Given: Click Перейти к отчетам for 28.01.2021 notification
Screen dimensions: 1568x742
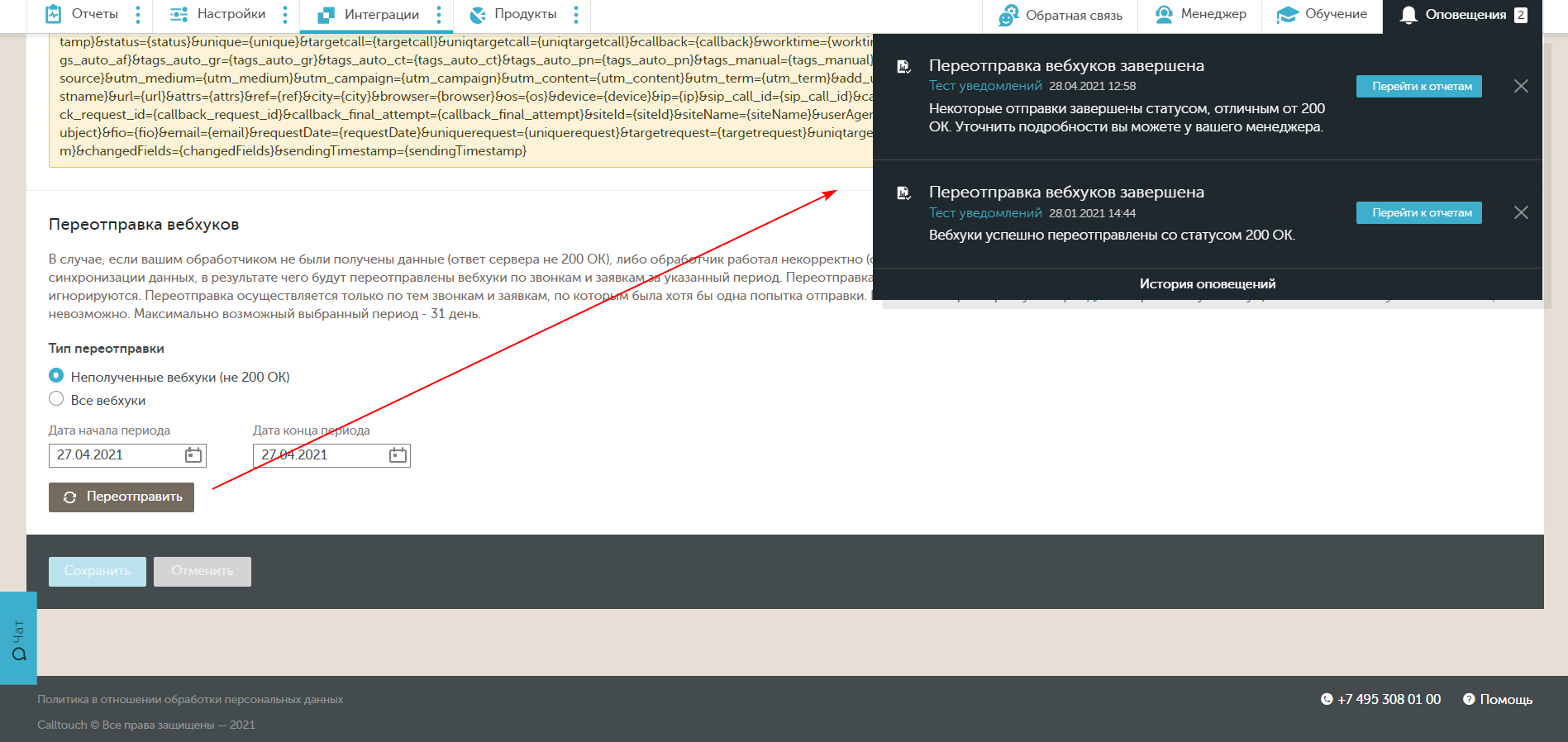Looking at the screenshot, I should click(x=1419, y=212).
